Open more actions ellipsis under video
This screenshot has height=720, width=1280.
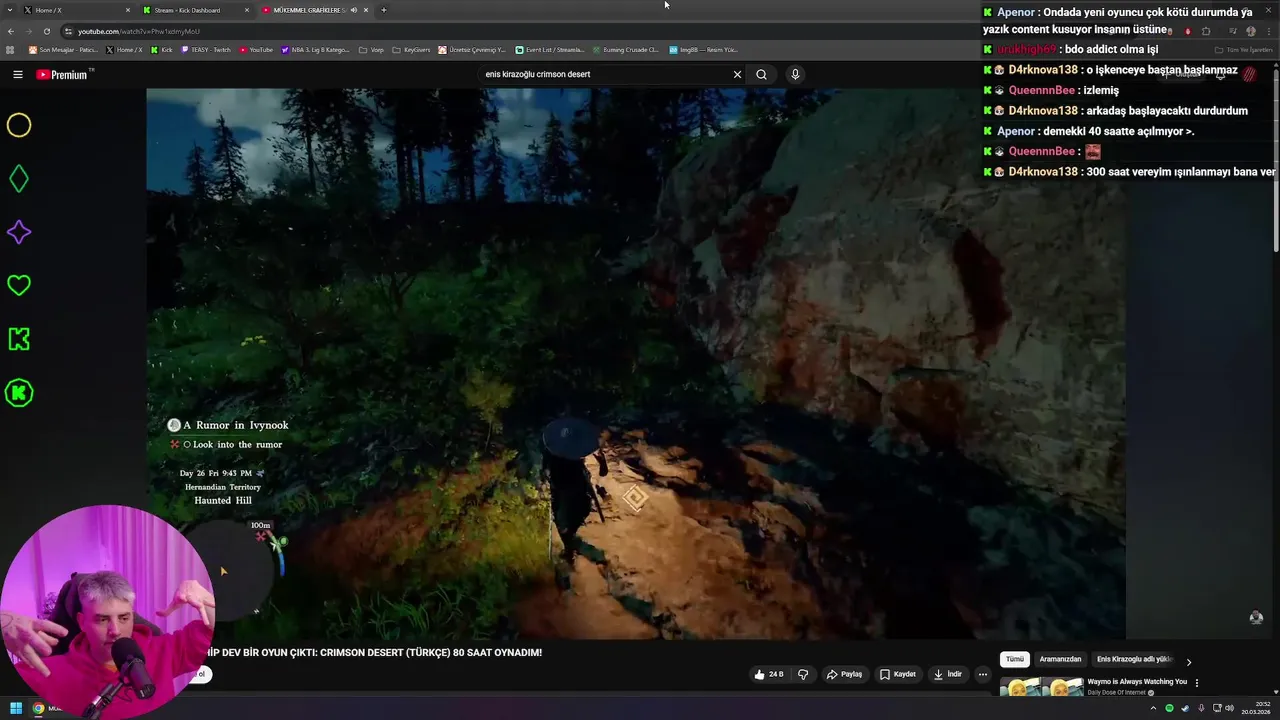[x=982, y=674]
